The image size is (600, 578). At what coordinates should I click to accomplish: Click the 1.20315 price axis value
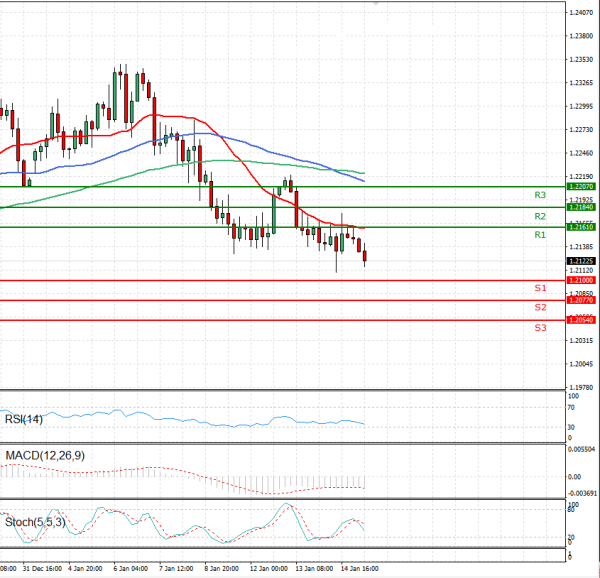pyautogui.click(x=581, y=340)
